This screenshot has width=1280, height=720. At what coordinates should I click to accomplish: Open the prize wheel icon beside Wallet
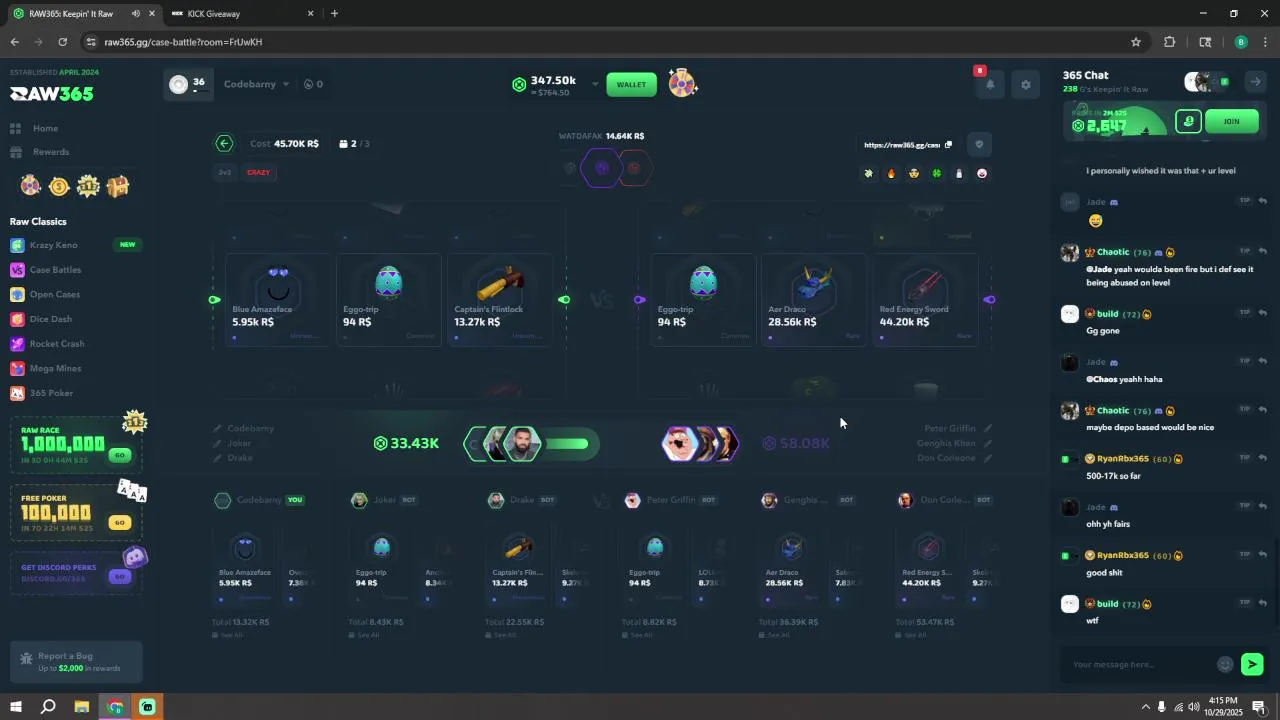(x=682, y=84)
